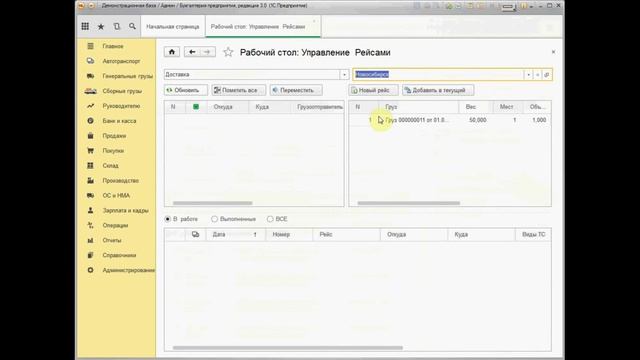Image resolution: width=640 pixels, height=360 pixels.
Task: Open history icon in top toolbar
Action: (x=117, y=26)
